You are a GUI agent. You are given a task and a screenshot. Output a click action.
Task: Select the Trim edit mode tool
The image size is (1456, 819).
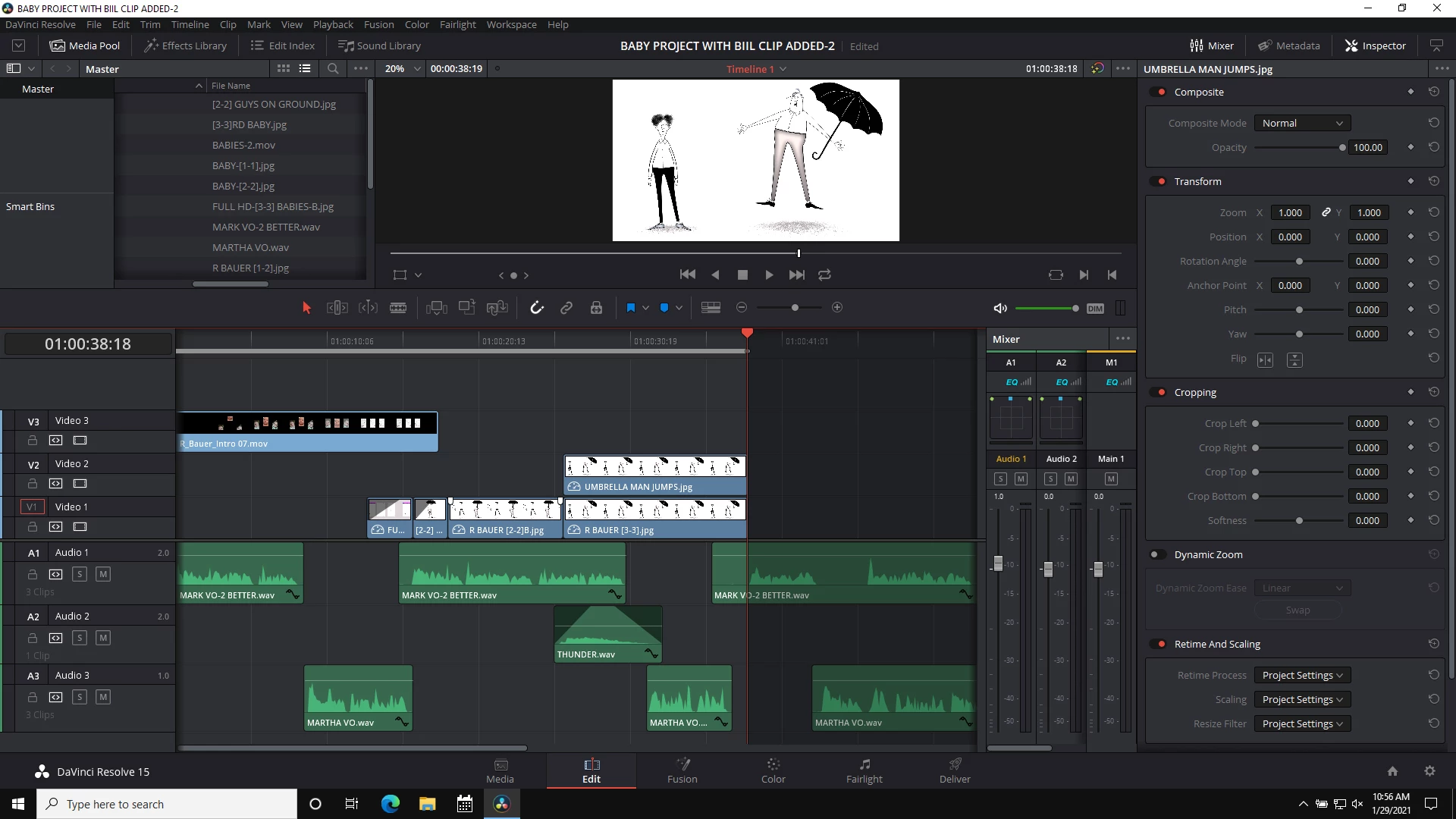[x=337, y=307]
